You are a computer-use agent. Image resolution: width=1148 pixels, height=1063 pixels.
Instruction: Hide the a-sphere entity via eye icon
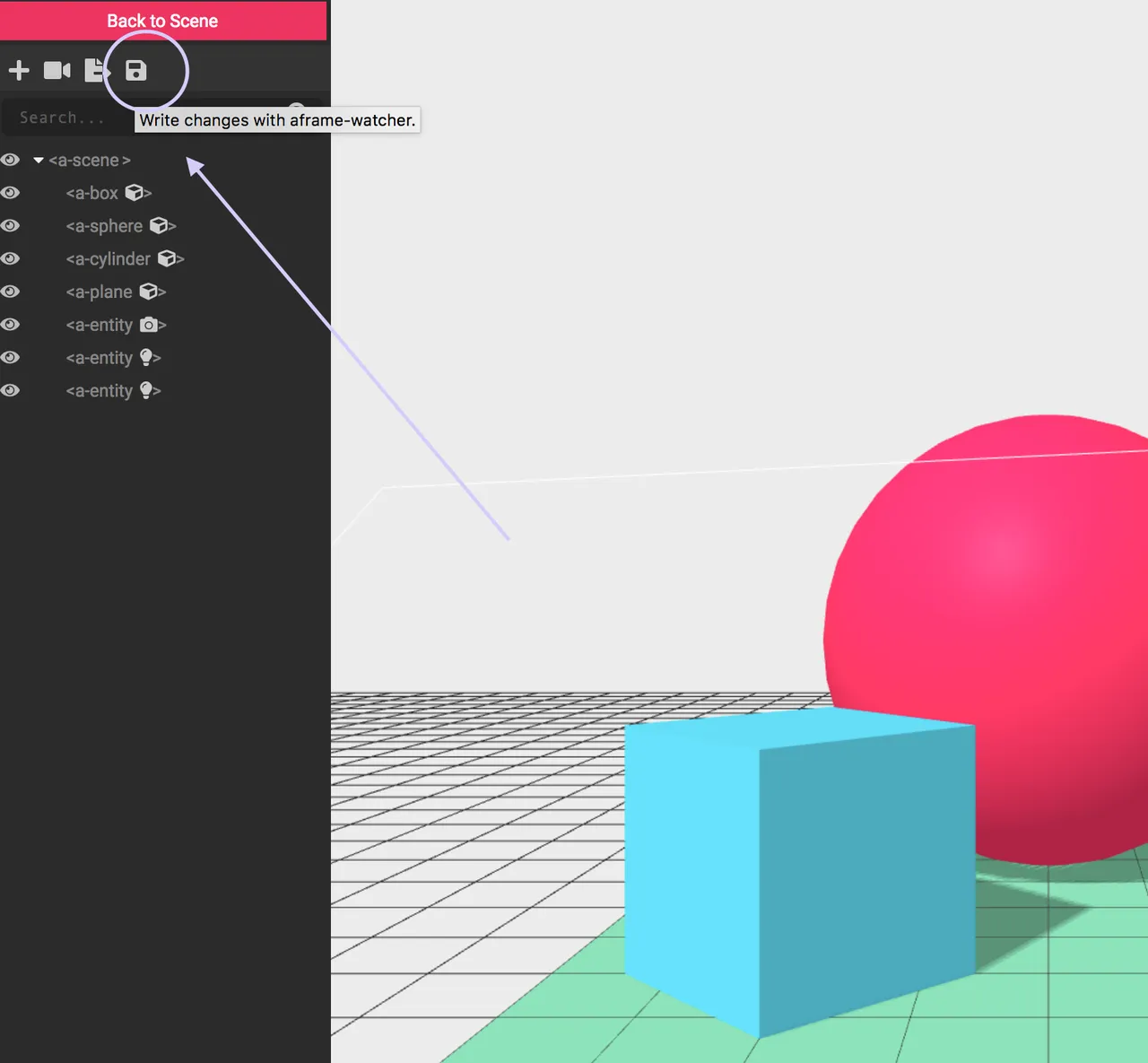(x=11, y=226)
